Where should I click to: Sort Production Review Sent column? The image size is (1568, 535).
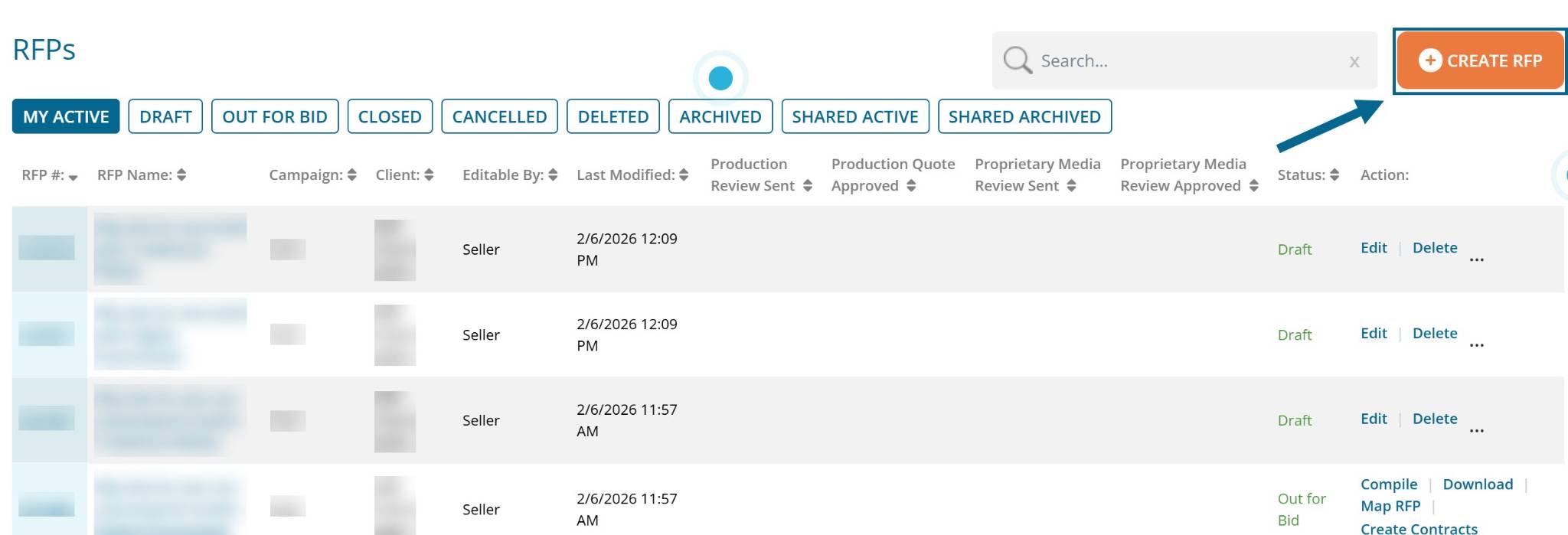[x=807, y=186]
